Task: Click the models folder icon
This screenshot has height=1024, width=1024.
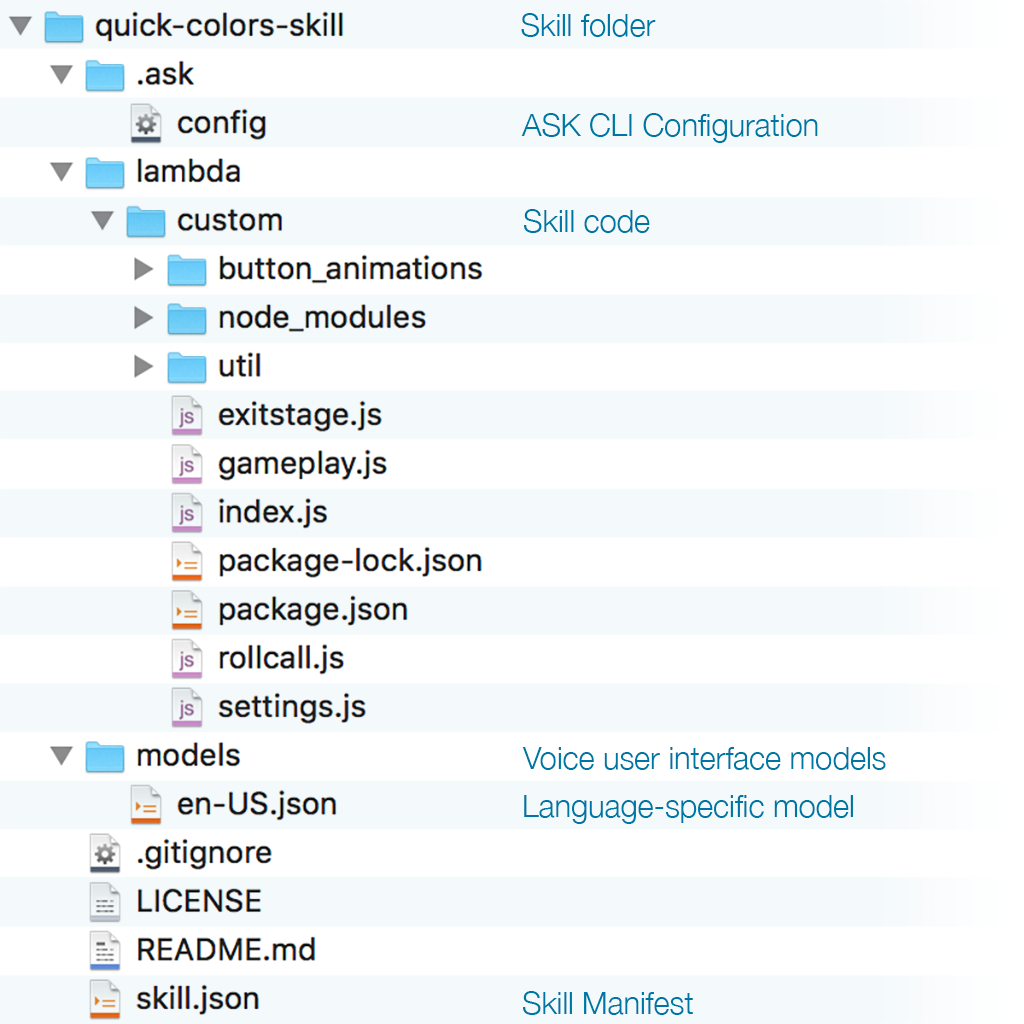Action: 104,758
